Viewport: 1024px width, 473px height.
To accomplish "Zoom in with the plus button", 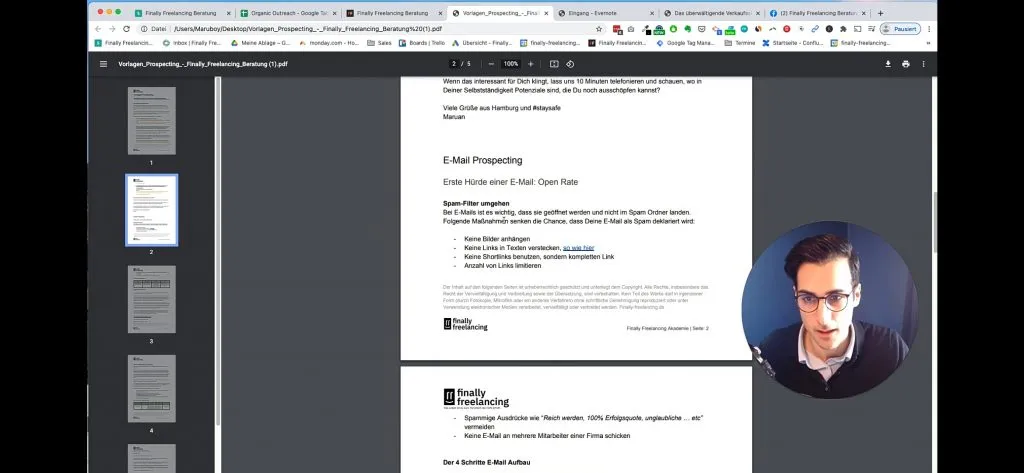I will (530, 64).
